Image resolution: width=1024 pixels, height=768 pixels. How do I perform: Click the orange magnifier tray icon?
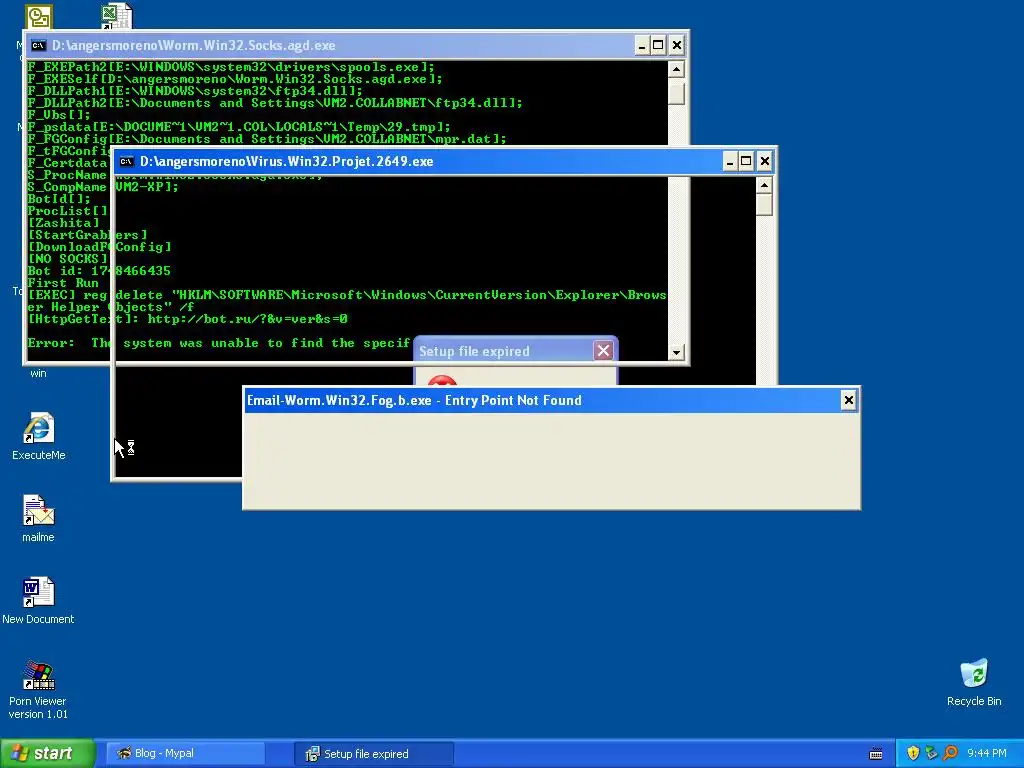950,753
